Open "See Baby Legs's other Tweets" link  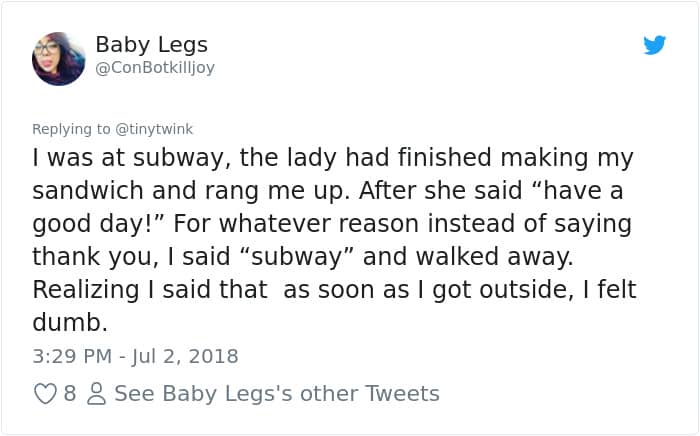[x=277, y=394]
